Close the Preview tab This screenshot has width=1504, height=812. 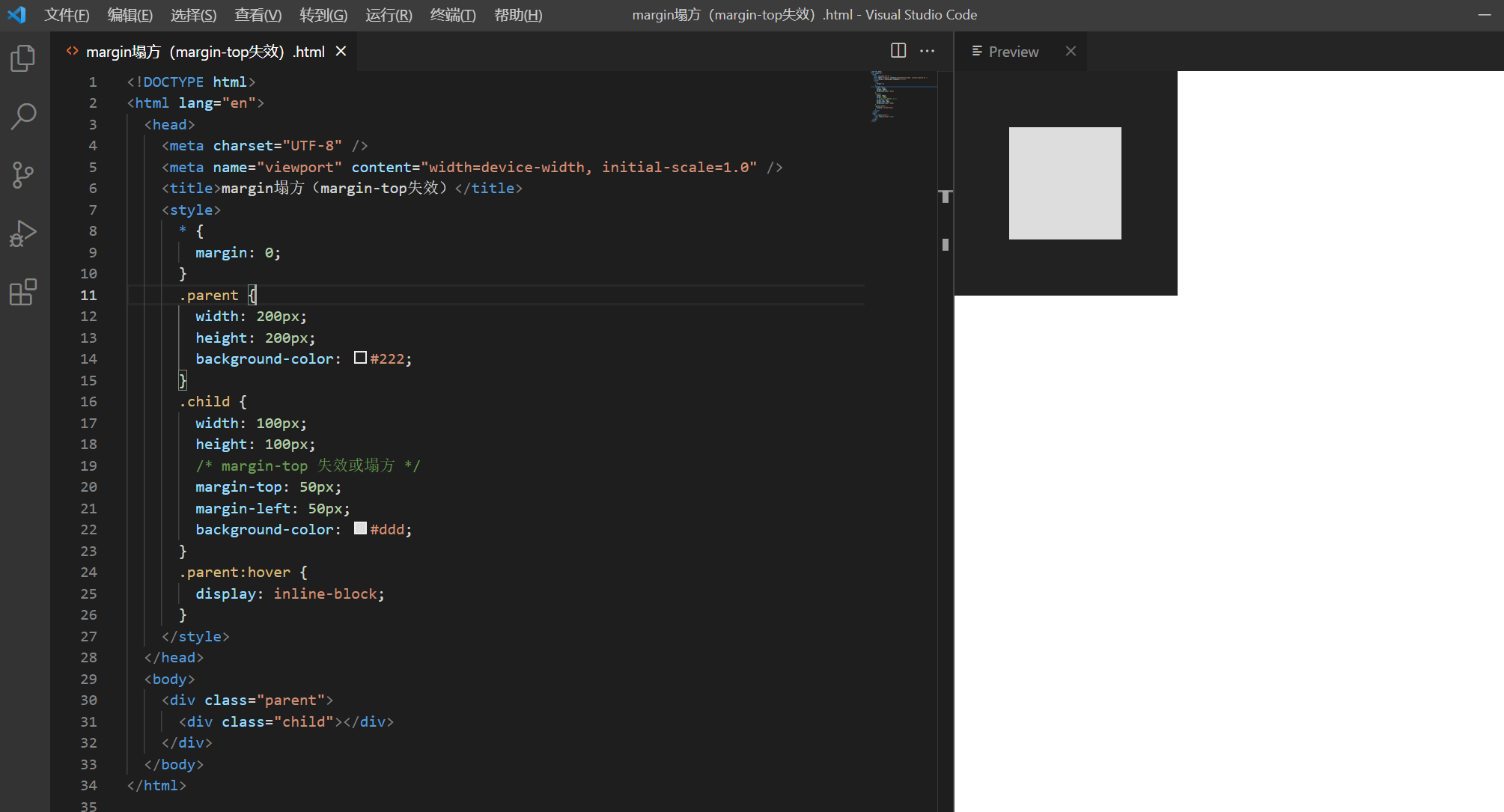[x=1071, y=51]
